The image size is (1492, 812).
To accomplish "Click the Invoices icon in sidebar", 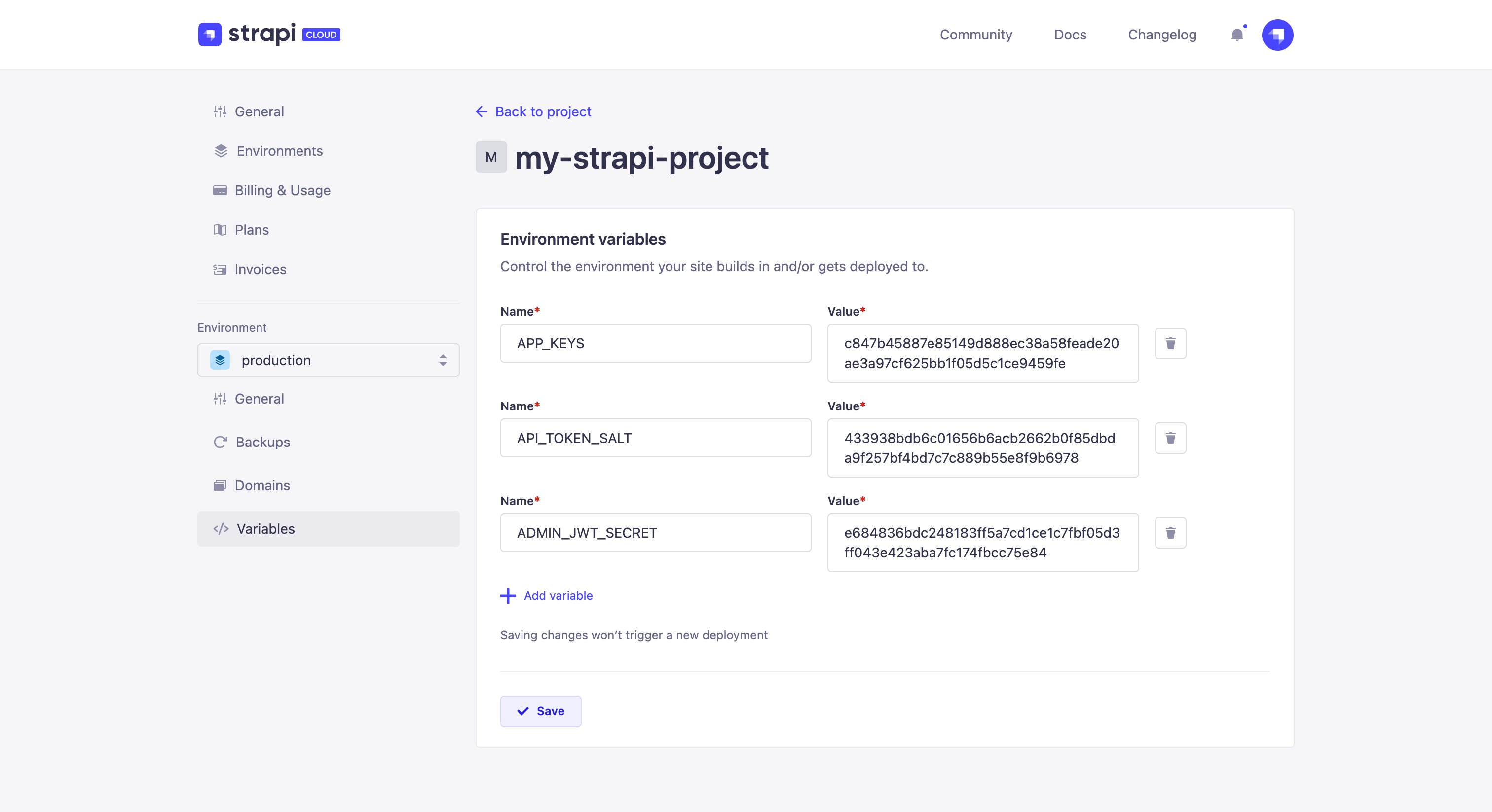I will [x=220, y=269].
